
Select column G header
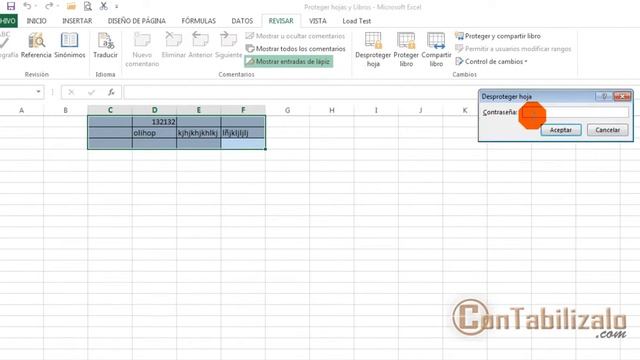[287, 110]
